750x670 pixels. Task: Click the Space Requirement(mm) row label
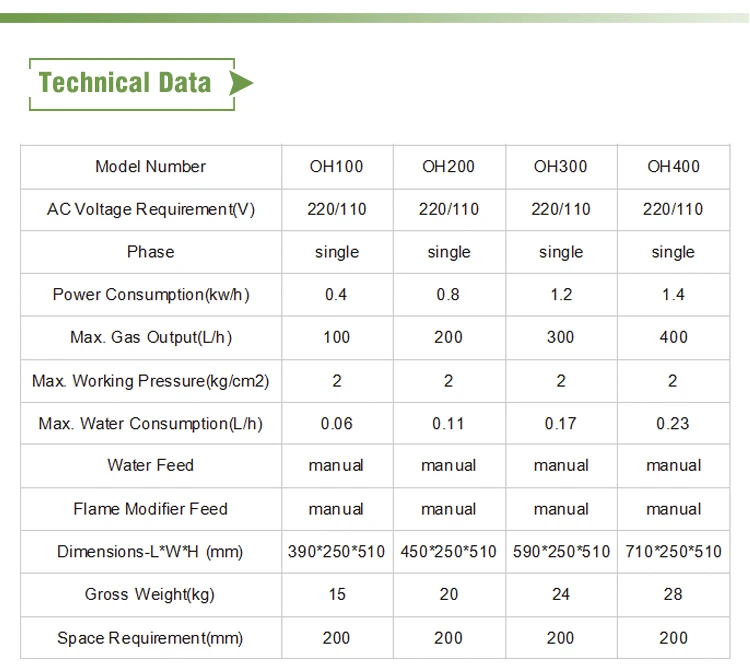(150, 638)
